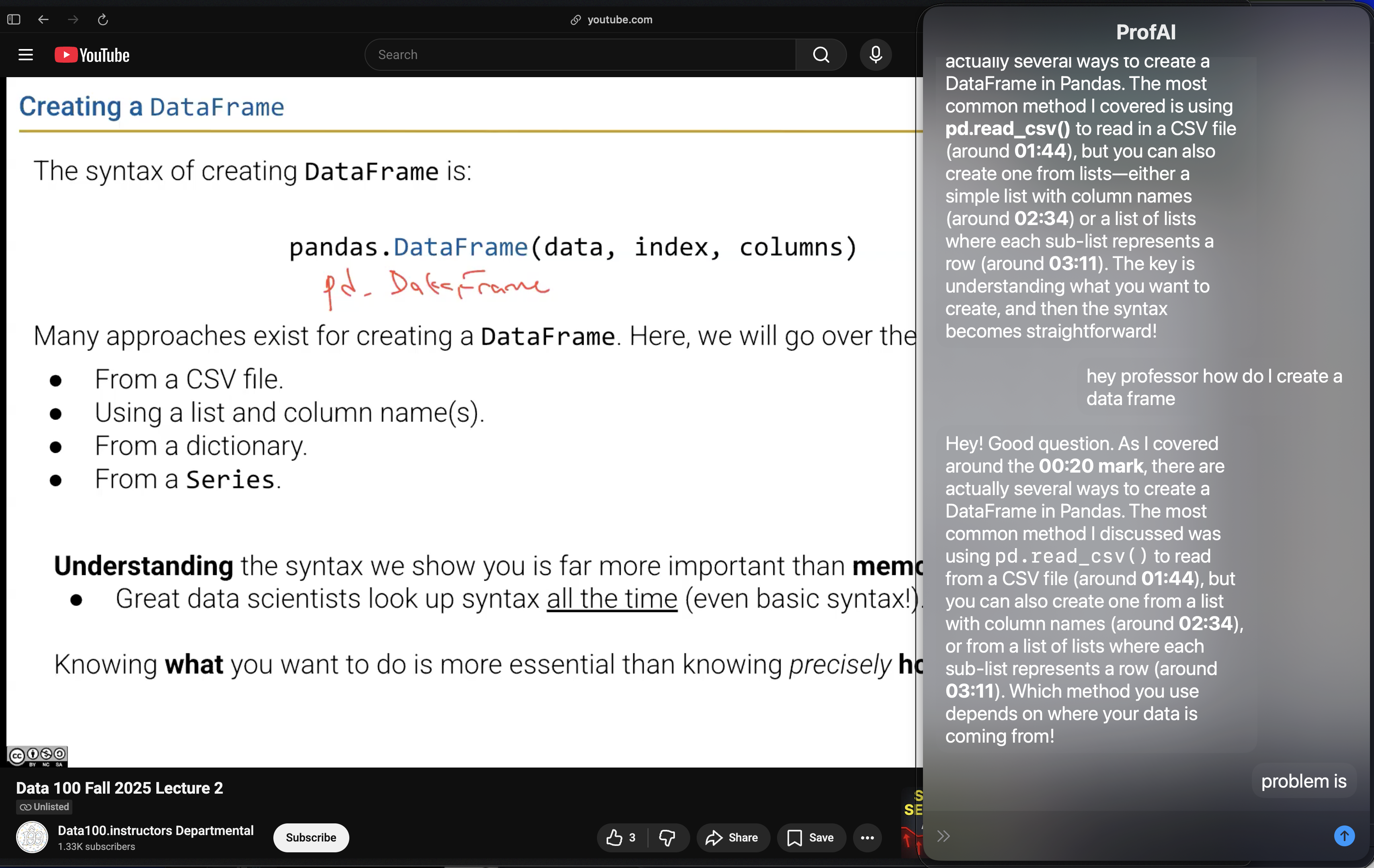Save video to a playlist
The height and width of the screenshot is (868, 1374).
810,837
